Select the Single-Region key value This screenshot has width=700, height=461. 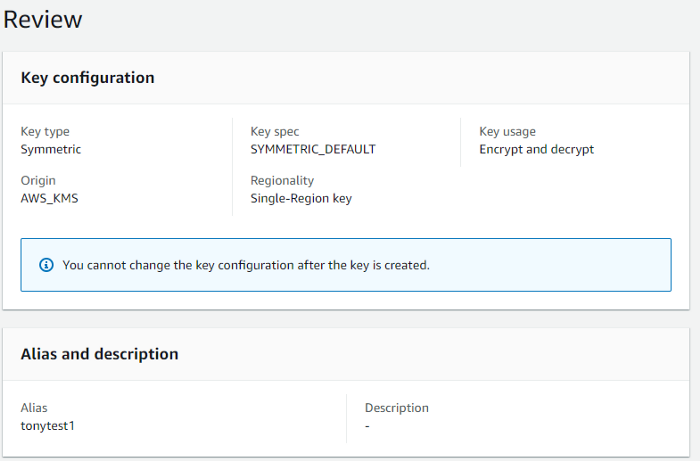(x=301, y=198)
